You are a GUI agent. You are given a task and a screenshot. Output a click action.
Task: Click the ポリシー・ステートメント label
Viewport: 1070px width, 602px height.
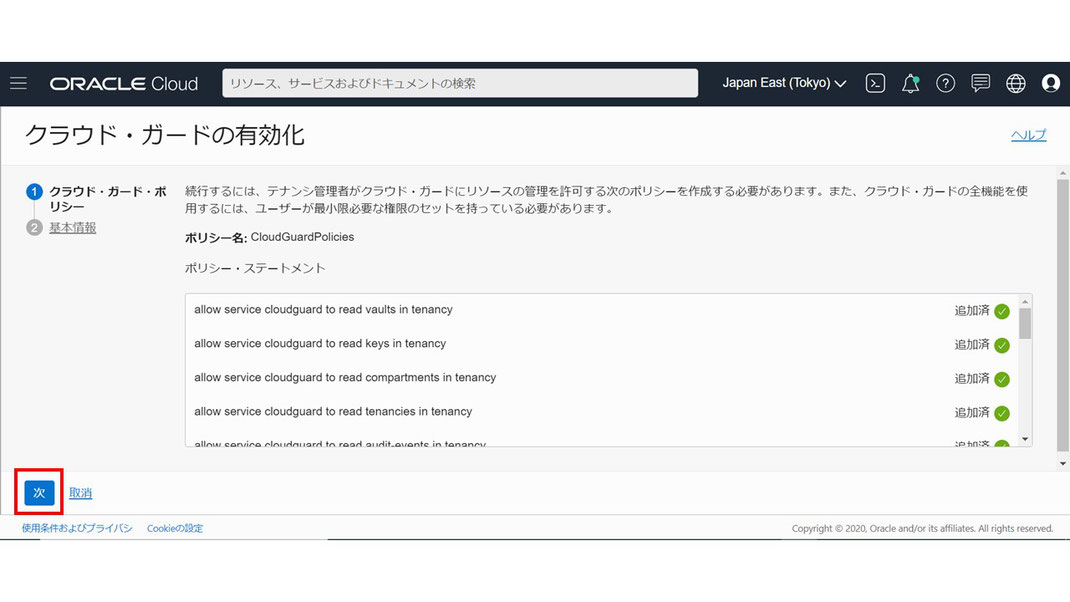point(255,268)
